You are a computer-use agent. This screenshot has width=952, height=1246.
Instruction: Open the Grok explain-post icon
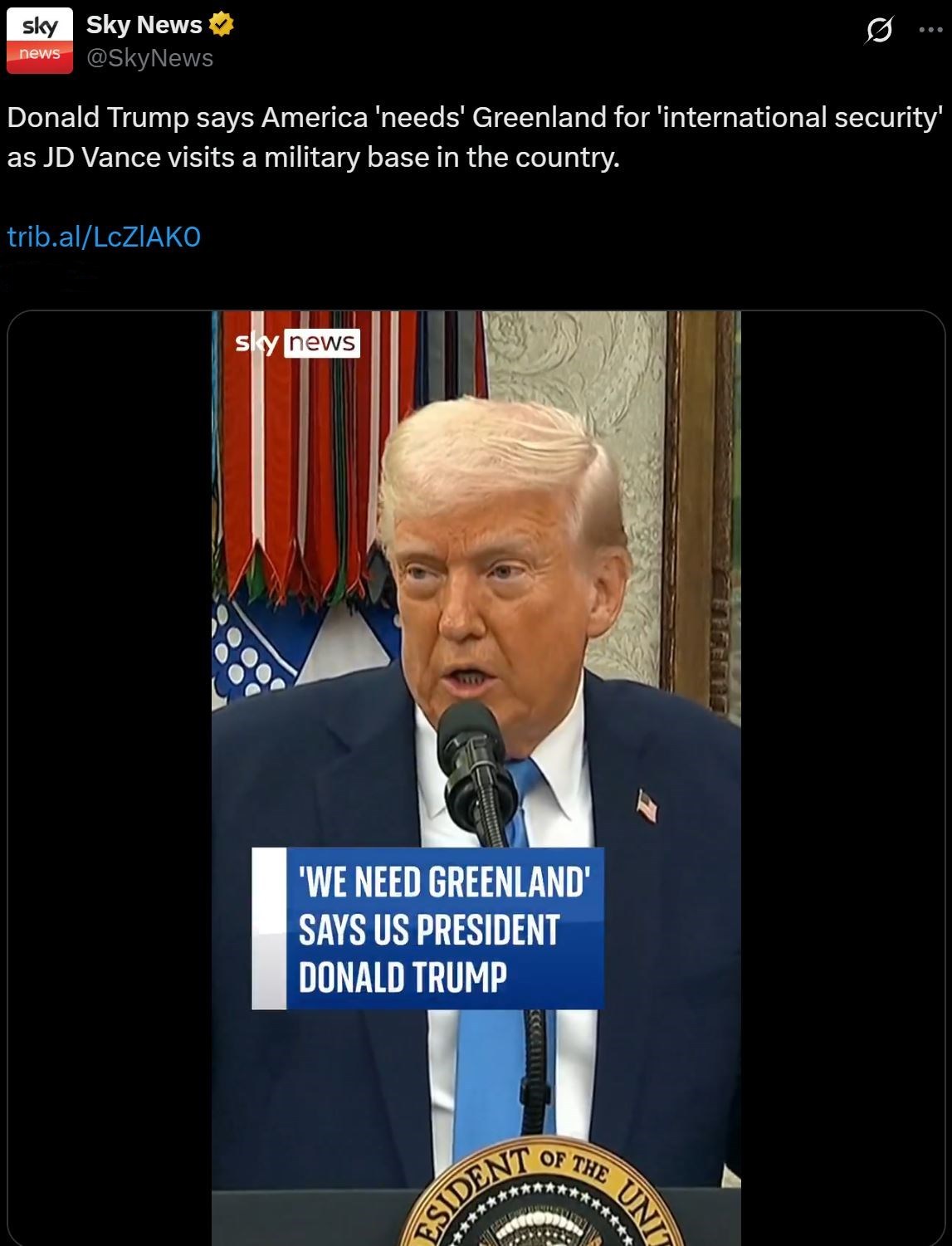click(x=879, y=31)
